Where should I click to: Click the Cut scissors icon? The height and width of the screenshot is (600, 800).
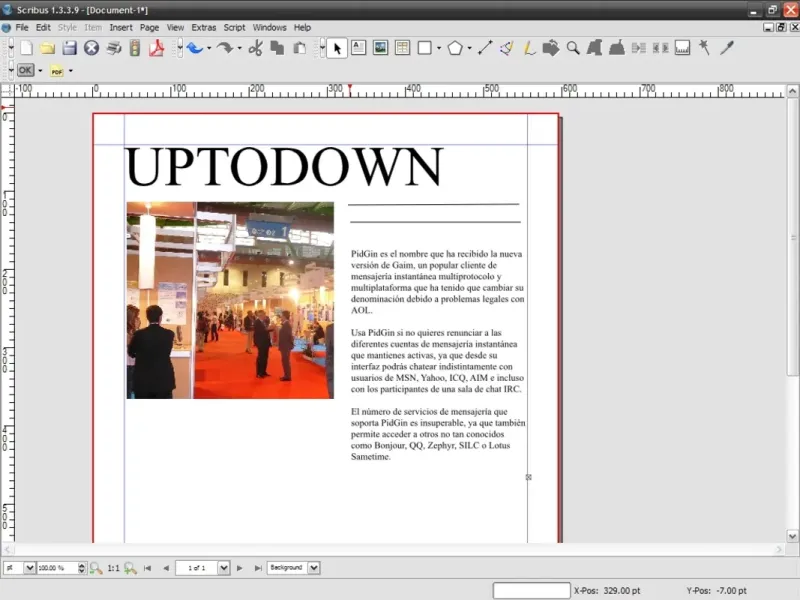point(255,48)
